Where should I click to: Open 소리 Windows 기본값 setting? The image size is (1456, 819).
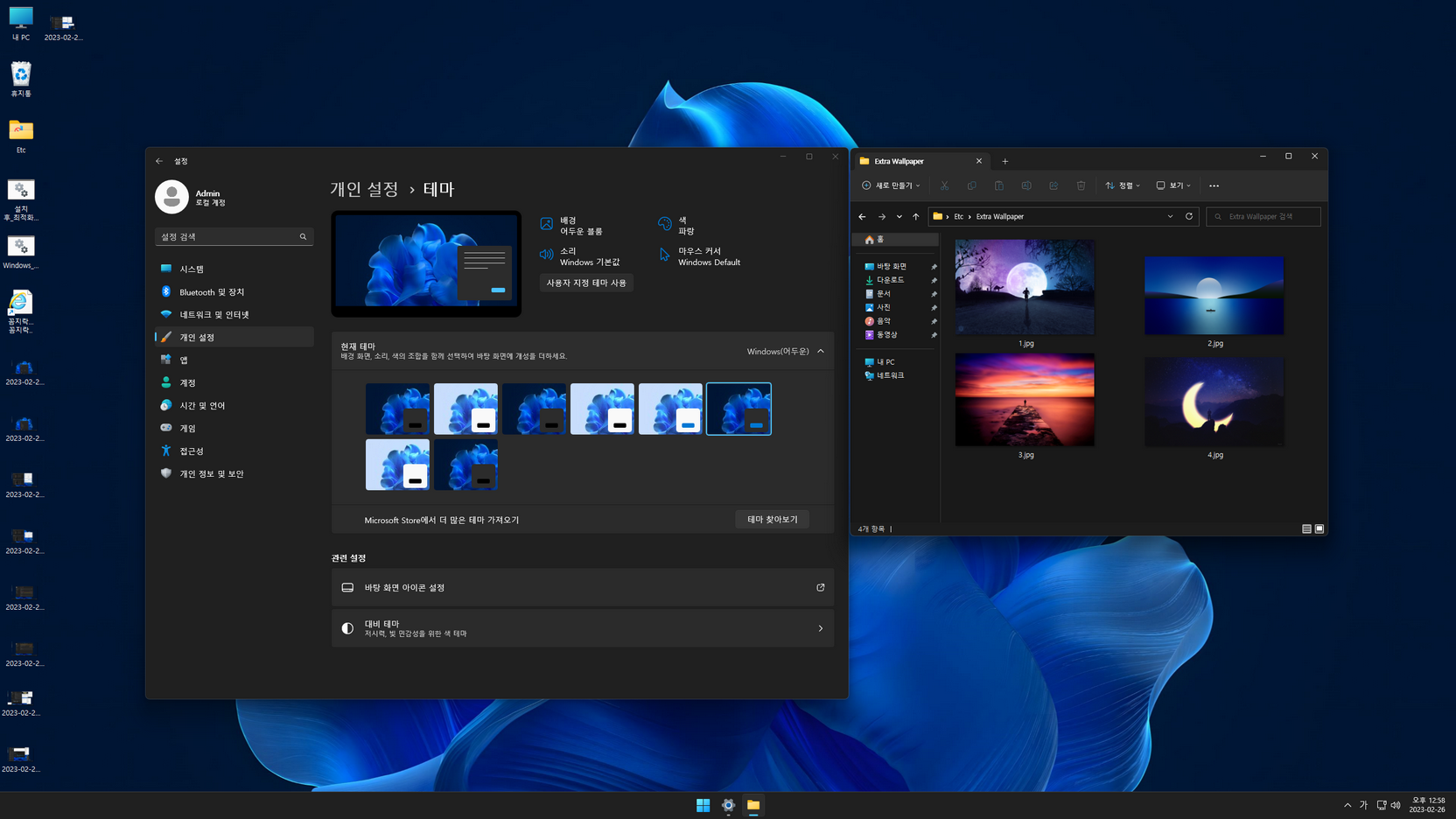pyautogui.click(x=579, y=256)
